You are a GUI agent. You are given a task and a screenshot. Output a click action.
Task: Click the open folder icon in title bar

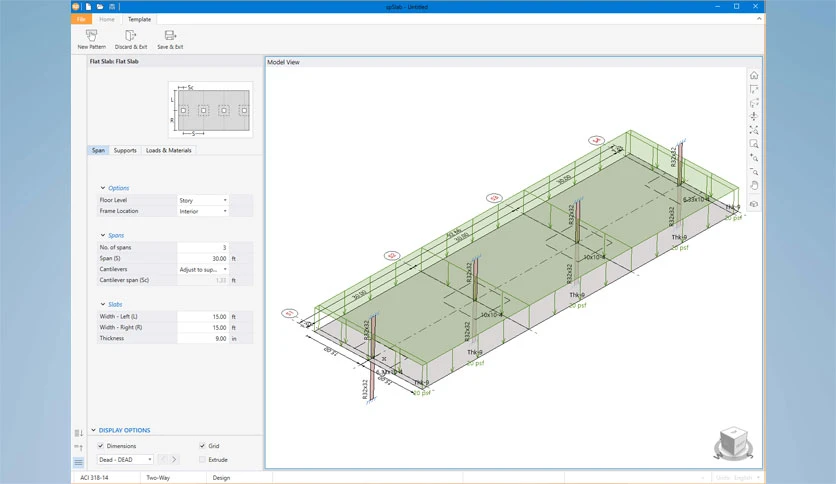point(100,7)
